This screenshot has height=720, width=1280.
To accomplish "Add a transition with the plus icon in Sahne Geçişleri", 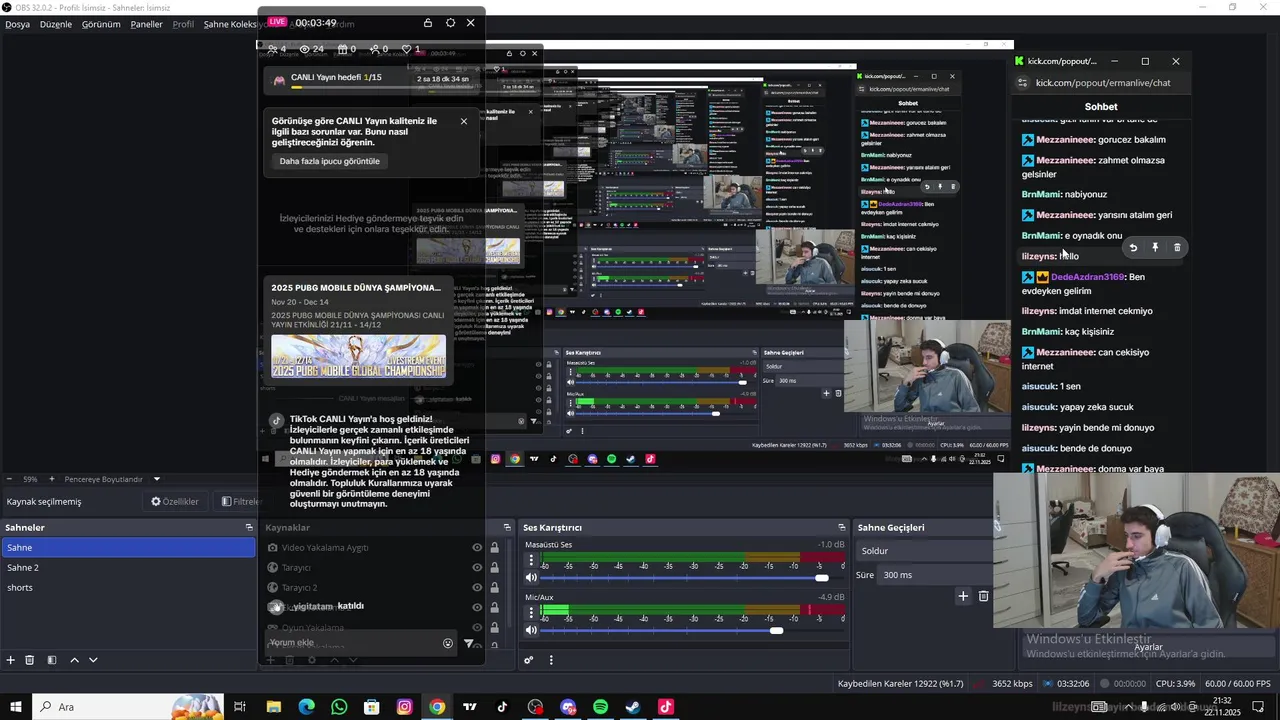I will pyautogui.click(x=963, y=596).
